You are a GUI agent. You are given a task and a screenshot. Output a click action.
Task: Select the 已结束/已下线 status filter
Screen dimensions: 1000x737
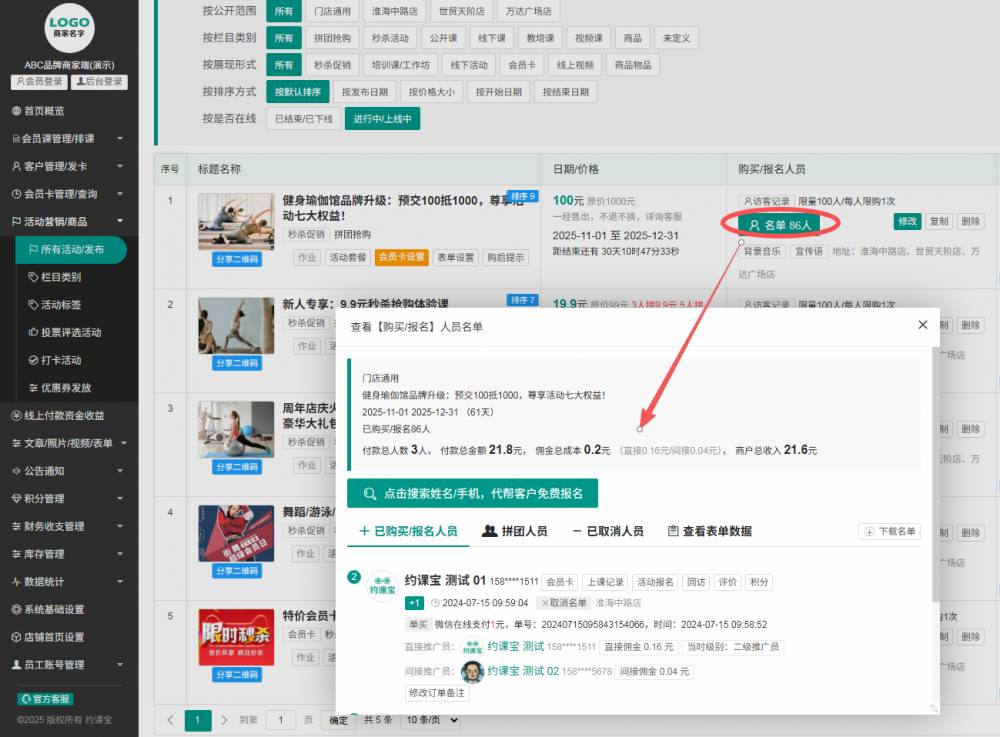click(304, 118)
